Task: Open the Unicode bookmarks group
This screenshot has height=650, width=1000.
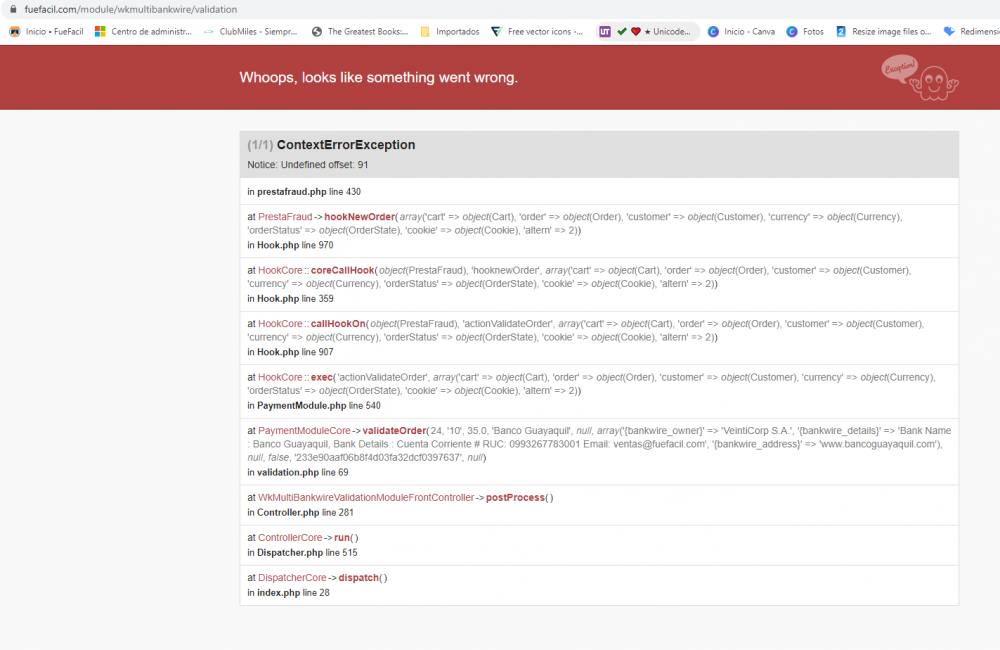Action: [x=648, y=31]
